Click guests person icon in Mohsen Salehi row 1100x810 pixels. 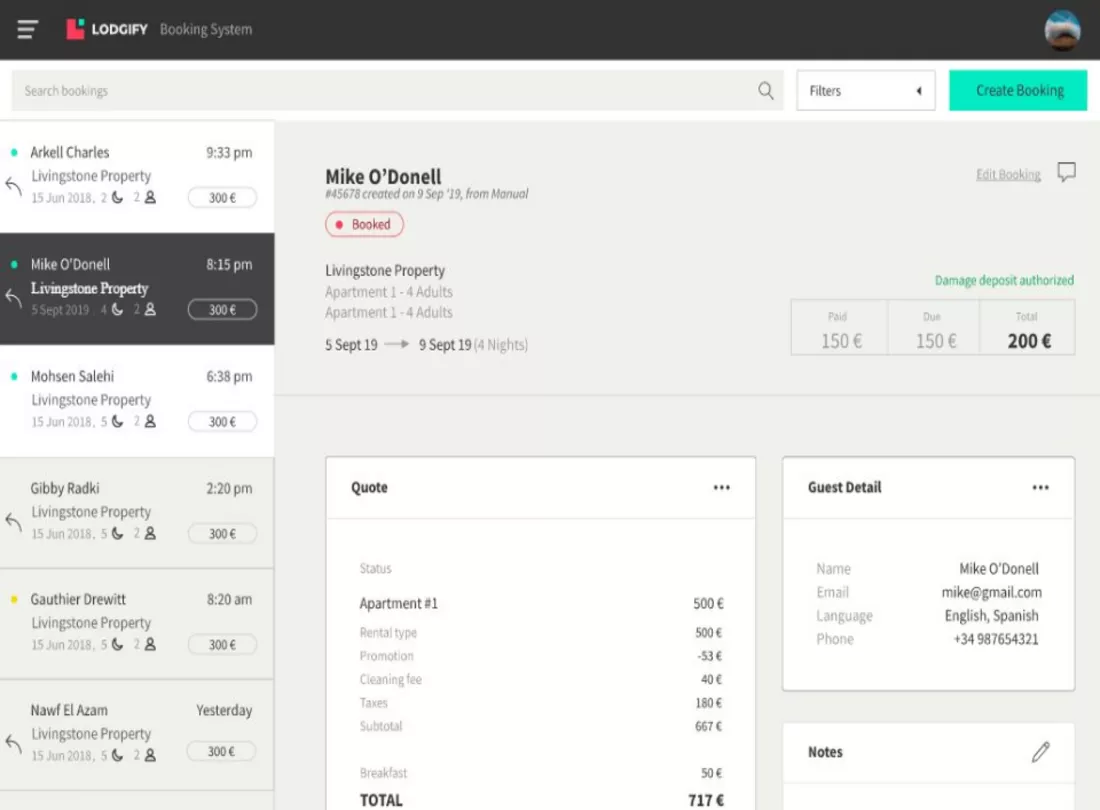point(150,421)
